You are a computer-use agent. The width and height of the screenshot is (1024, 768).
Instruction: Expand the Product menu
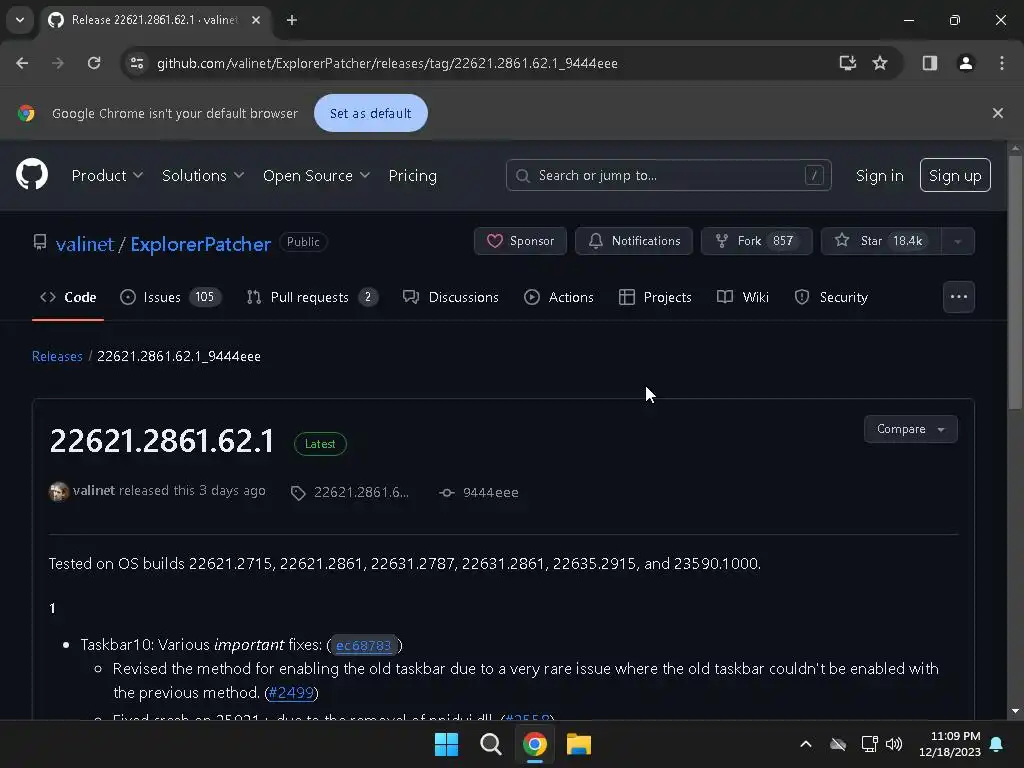tap(107, 176)
